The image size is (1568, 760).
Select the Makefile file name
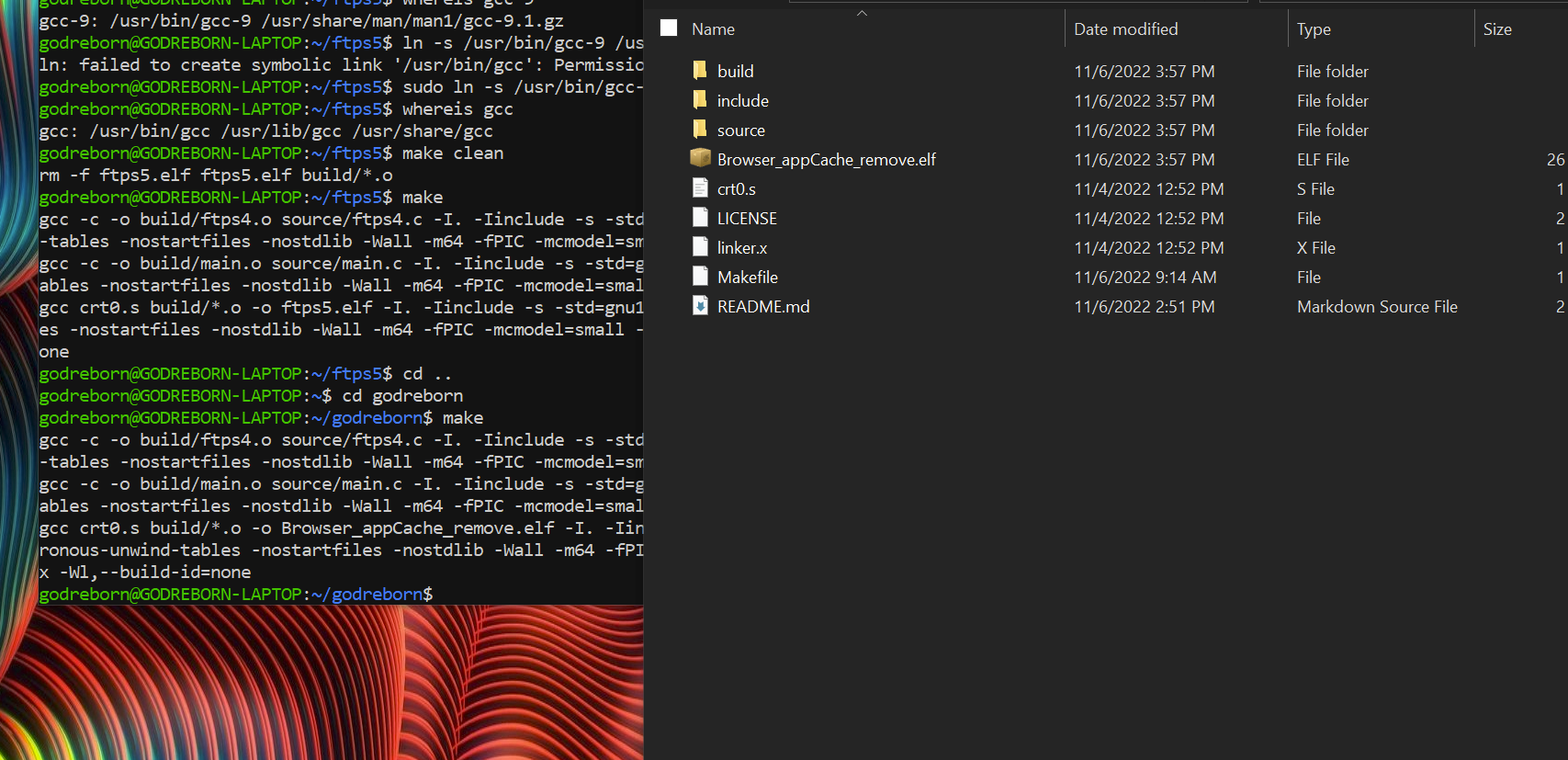[747, 277]
